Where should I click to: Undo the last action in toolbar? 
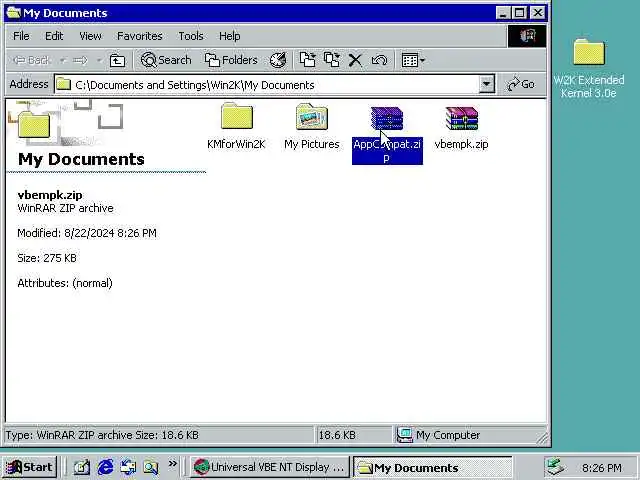379,60
